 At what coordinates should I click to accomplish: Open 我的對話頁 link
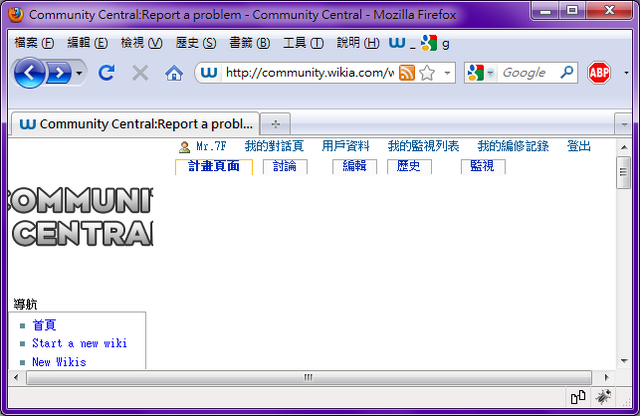[274, 146]
